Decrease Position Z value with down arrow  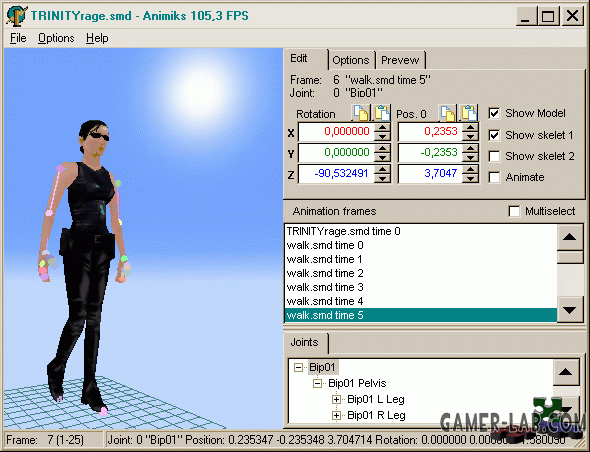click(x=470, y=178)
